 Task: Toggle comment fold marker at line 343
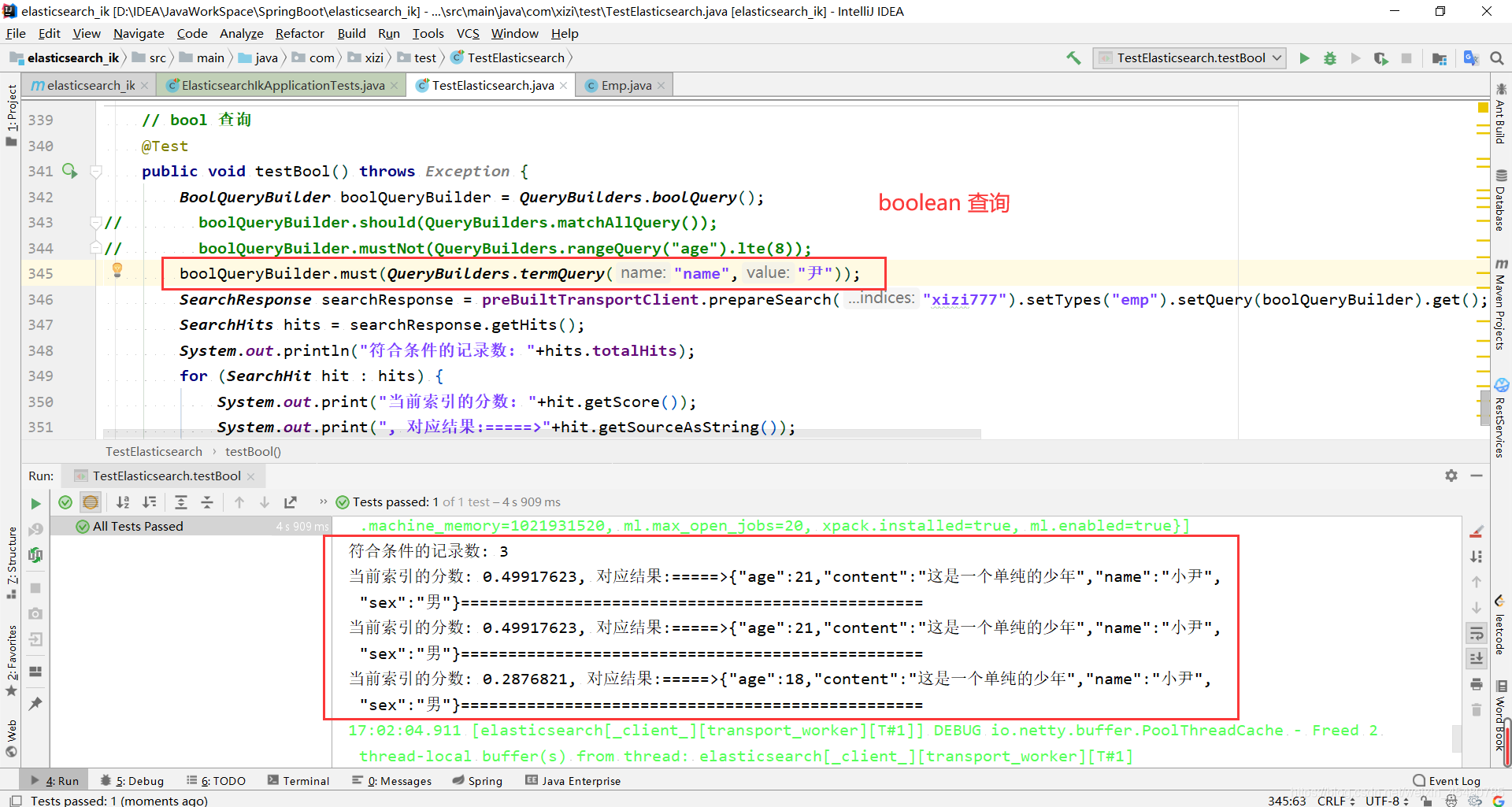point(96,222)
